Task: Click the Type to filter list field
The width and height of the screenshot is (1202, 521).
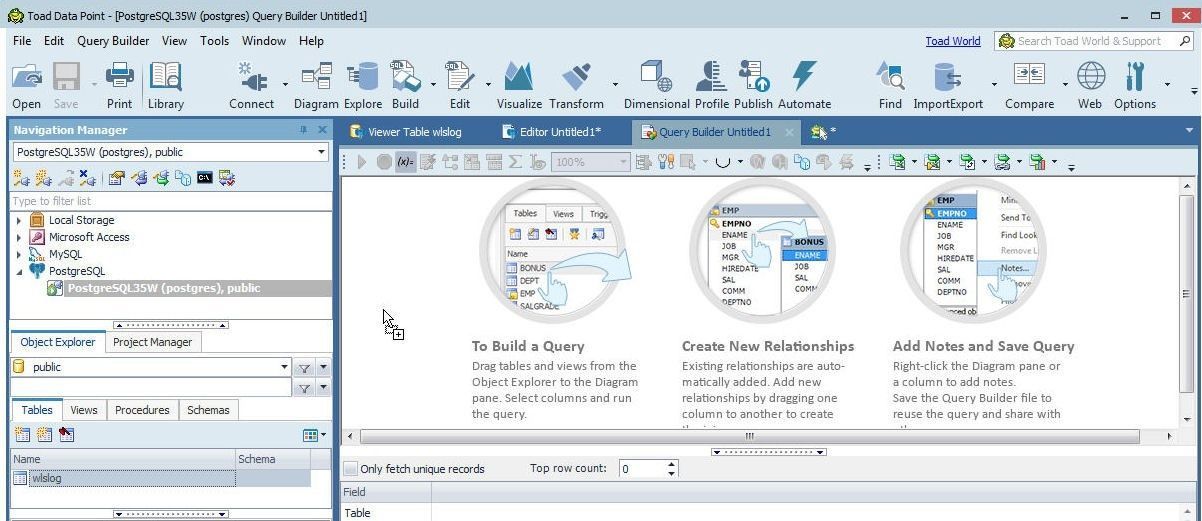Action: pos(170,201)
